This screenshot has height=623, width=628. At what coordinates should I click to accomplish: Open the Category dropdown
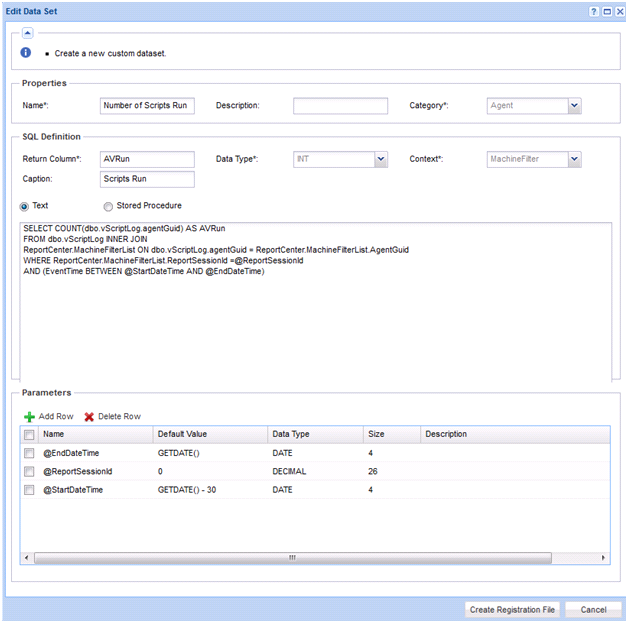coord(574,105)
